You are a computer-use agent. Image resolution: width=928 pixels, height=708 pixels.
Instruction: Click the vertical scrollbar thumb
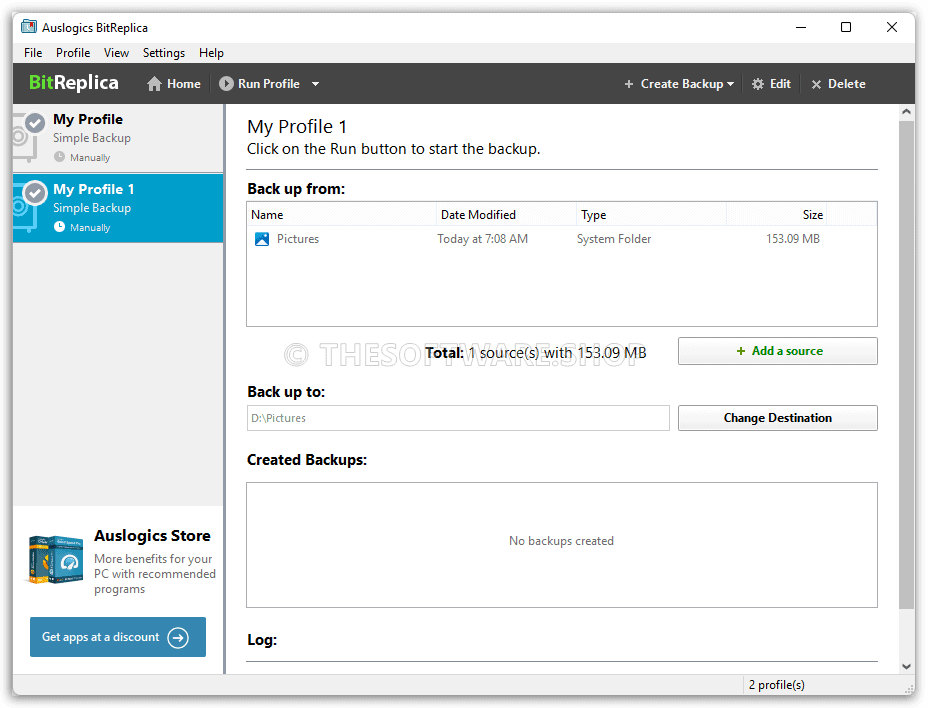pyautogui.click(x=906, y=365)
